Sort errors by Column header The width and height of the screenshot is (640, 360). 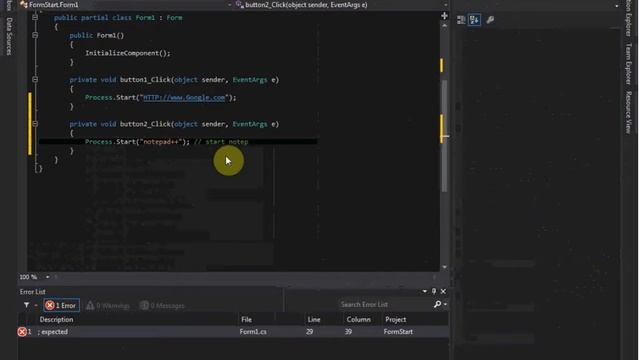(x=359, y=320)
